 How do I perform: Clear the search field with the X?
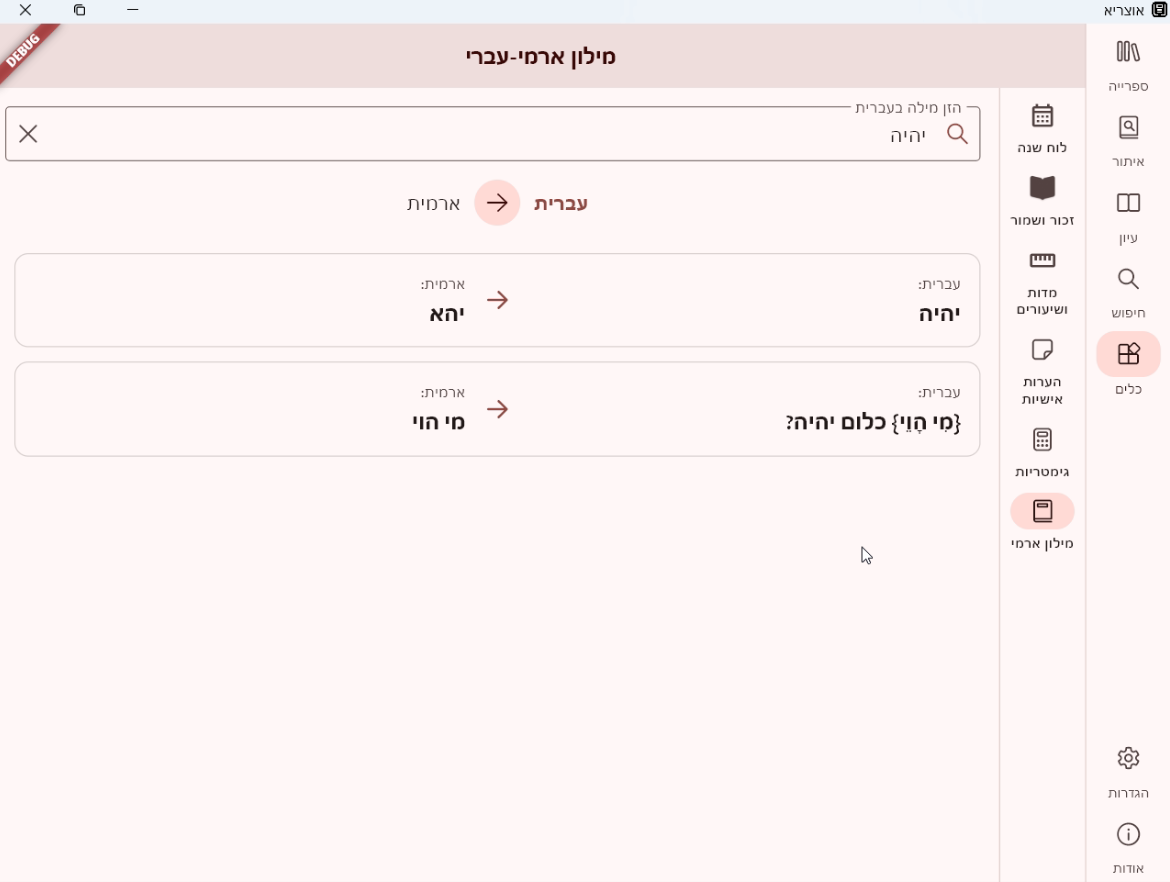tap(28, 134)
